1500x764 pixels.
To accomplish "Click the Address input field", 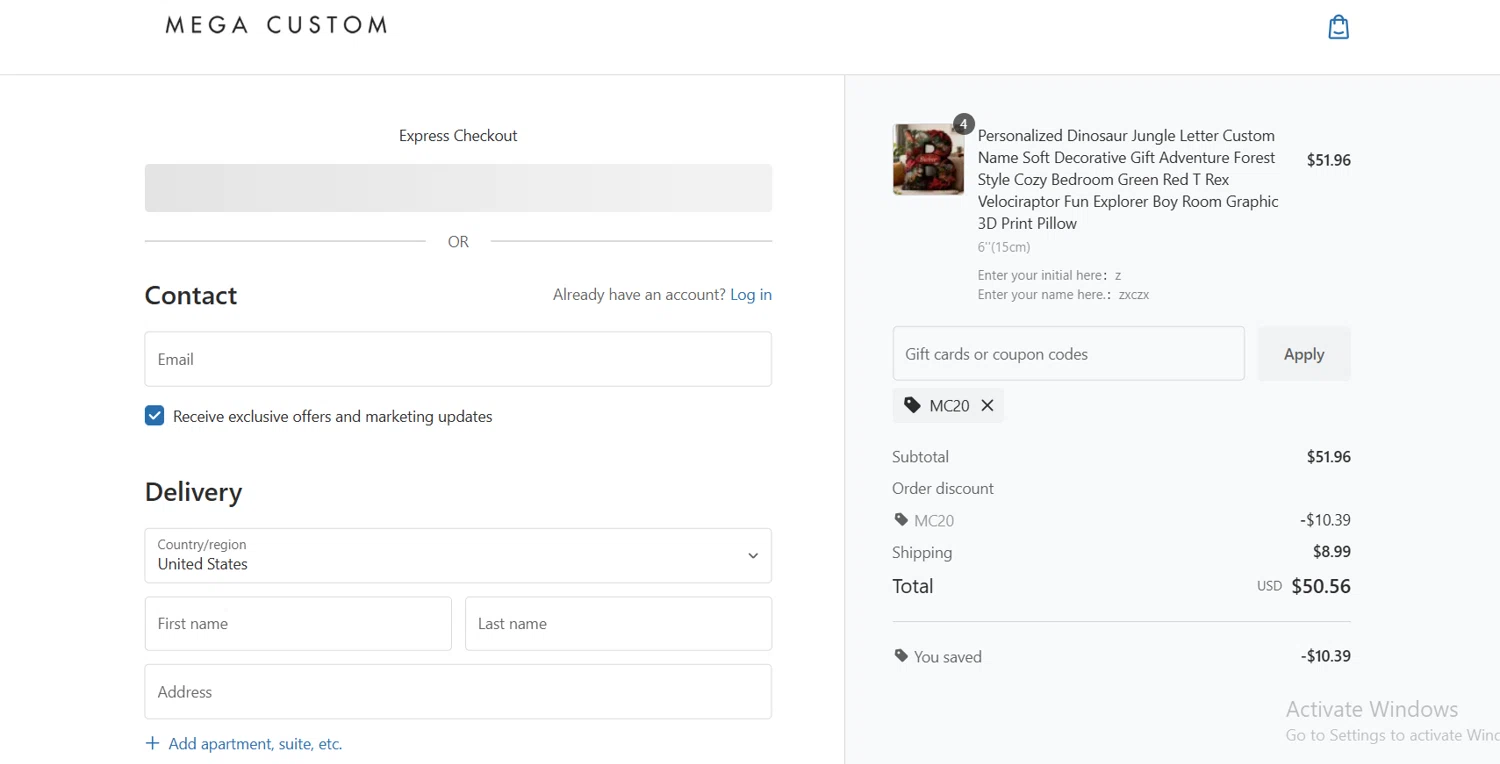I will coord(458,691).
